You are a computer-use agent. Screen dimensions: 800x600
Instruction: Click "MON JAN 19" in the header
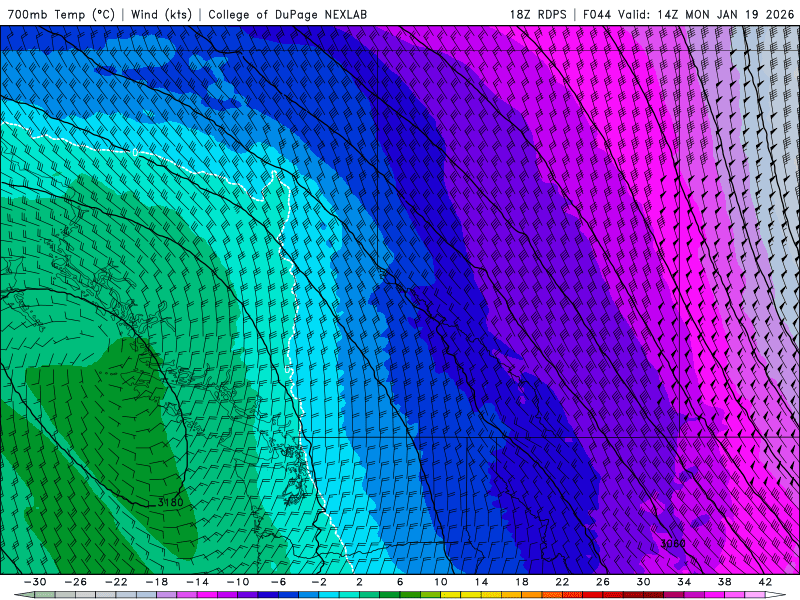[x=722, y=14]
